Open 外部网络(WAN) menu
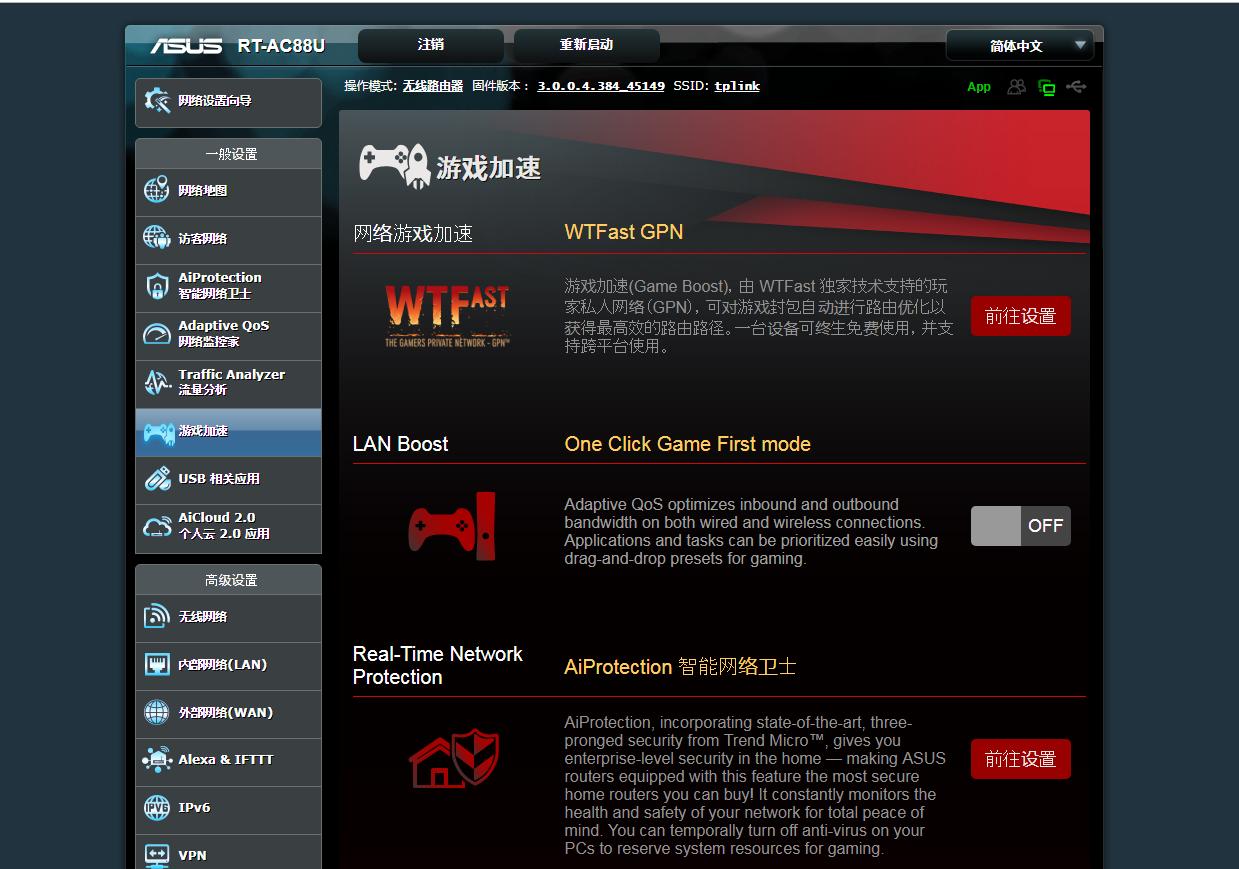Viewport: 1239px width, 869px height. coord(228,713)
